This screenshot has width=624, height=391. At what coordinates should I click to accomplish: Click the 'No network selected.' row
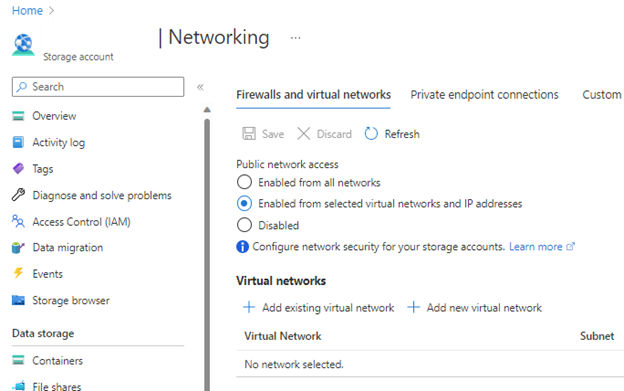pyautogui.click(x=430, y=364)
